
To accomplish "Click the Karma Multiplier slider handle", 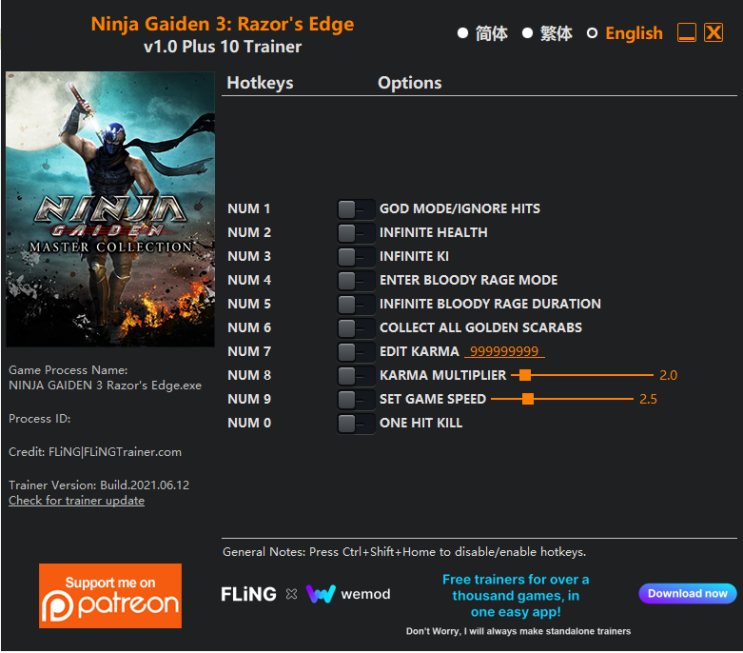I will (525, 375).
